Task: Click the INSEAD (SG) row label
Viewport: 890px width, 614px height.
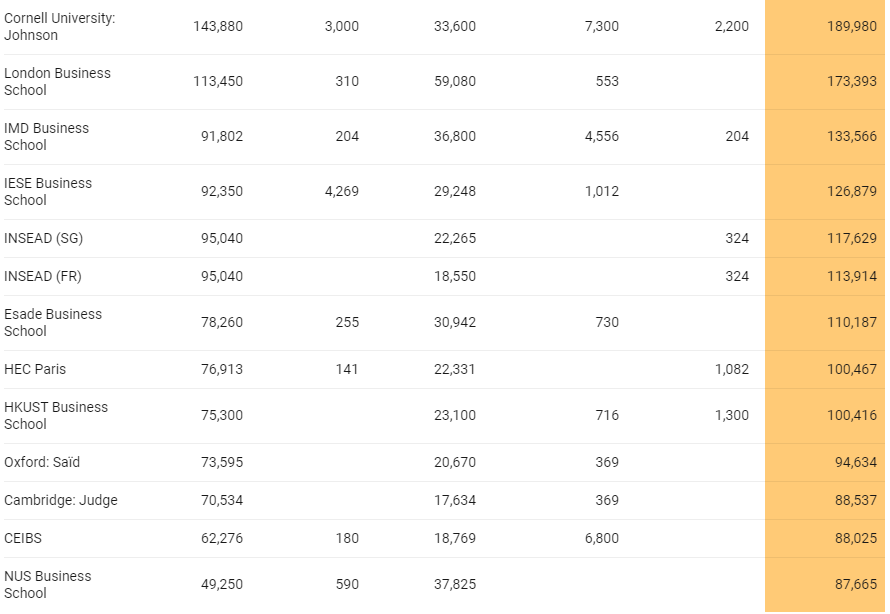Action: coord(44,238)
